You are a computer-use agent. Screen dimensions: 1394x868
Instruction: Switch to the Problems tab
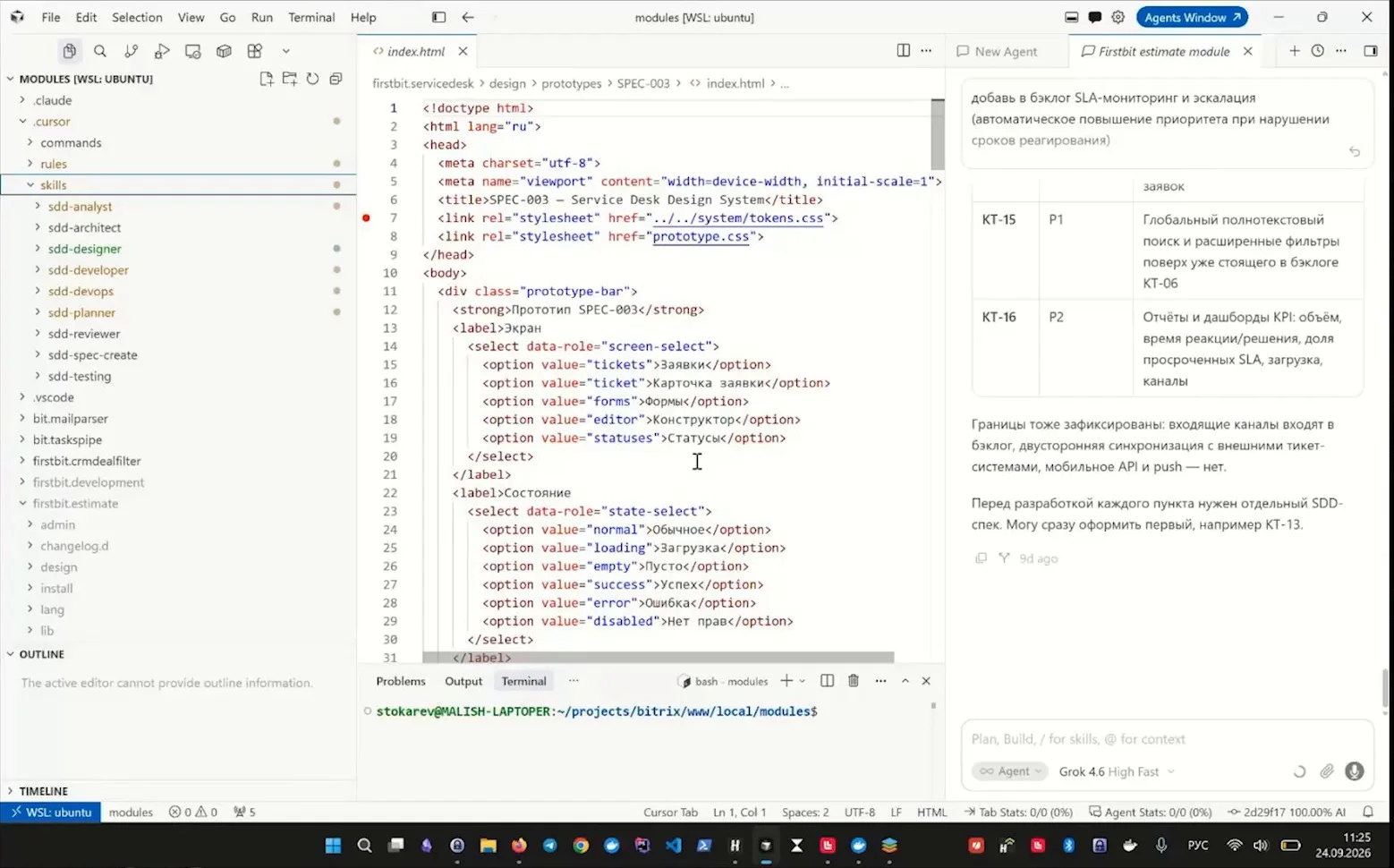(401, 681)
